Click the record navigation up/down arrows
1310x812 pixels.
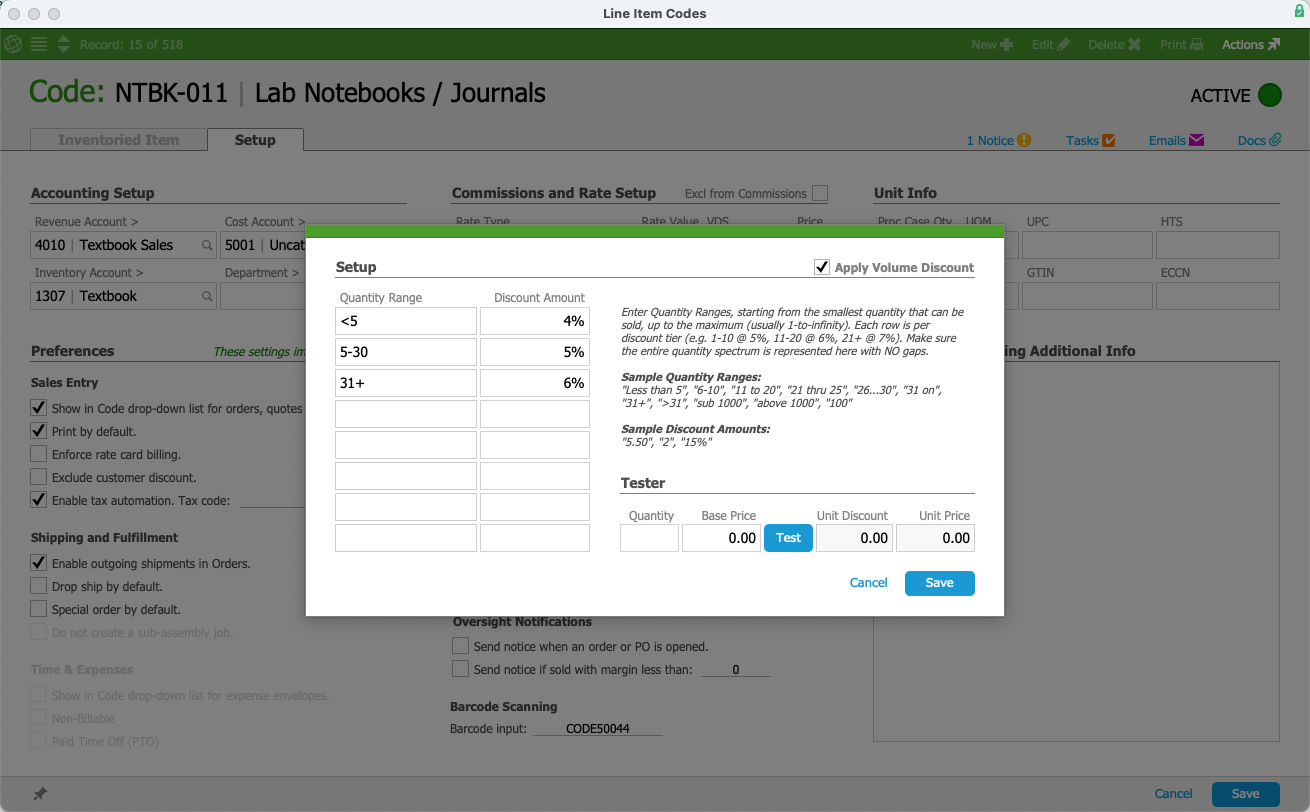point(64,44)
